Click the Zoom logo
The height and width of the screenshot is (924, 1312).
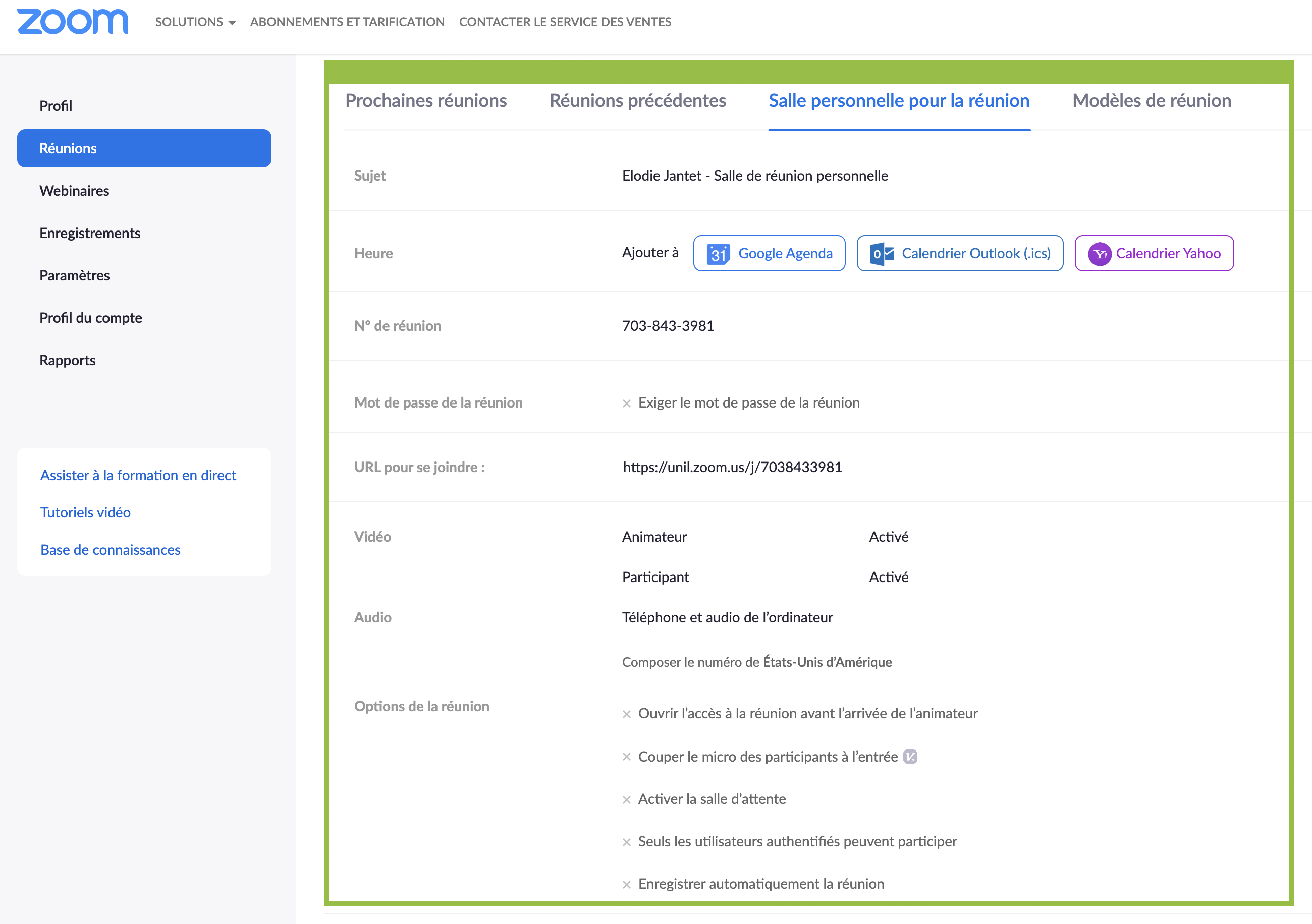coord(73,22)
